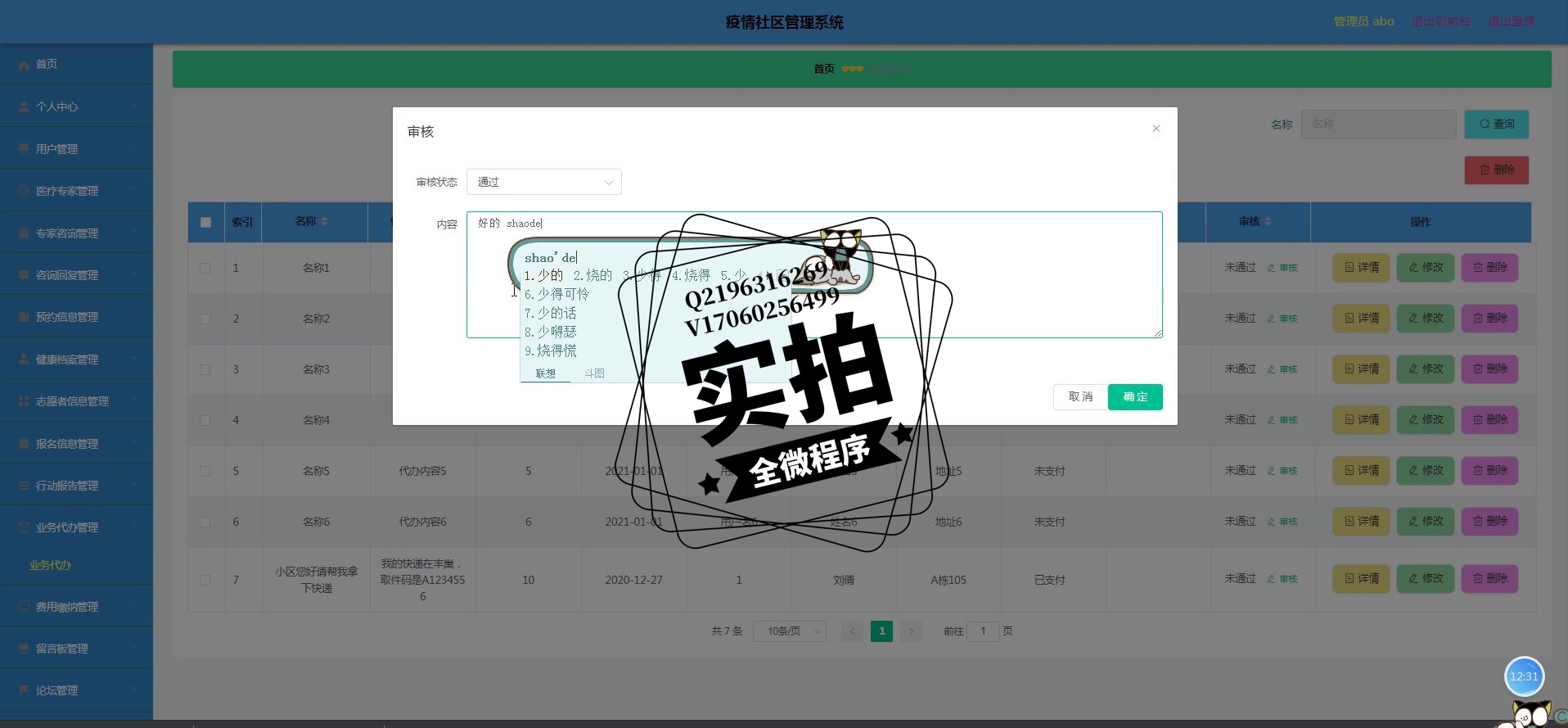This screenshot has height=728, width=1568.
Task: Expand 专家咨询管理 sidebar menu
Action: [x=76, y=233]
